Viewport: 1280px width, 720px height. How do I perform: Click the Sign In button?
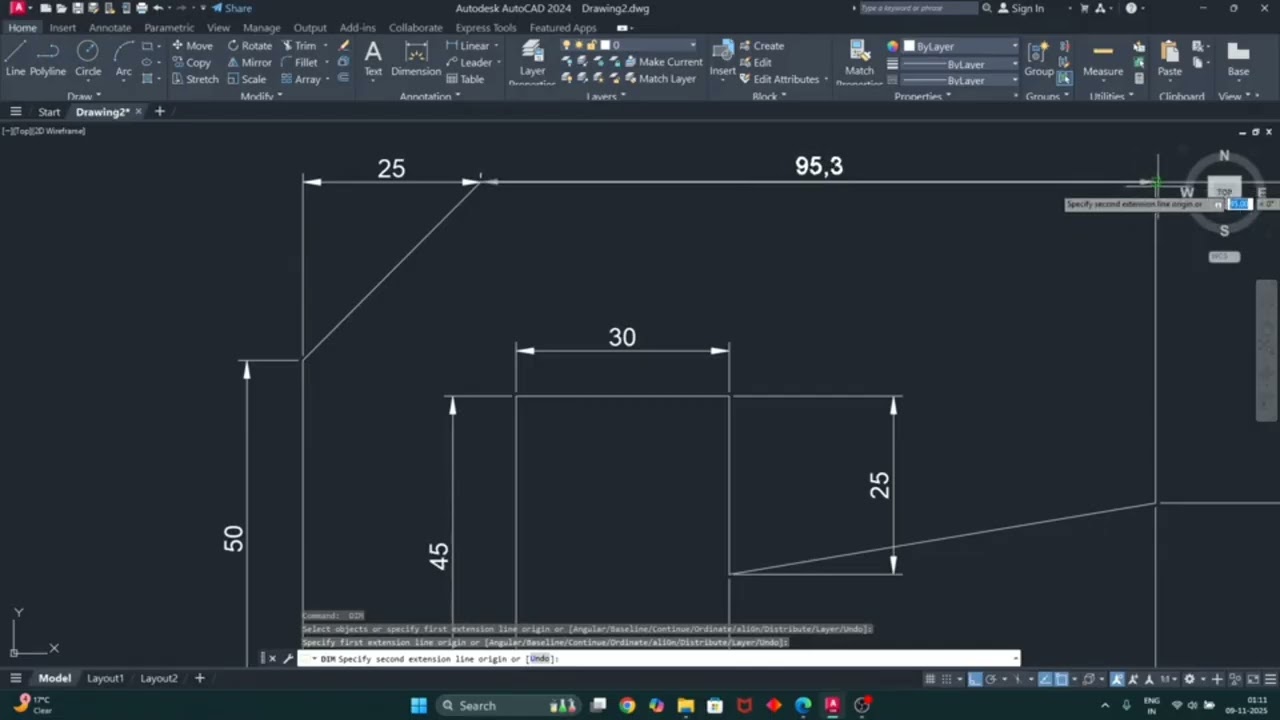tap(1021, 8)
